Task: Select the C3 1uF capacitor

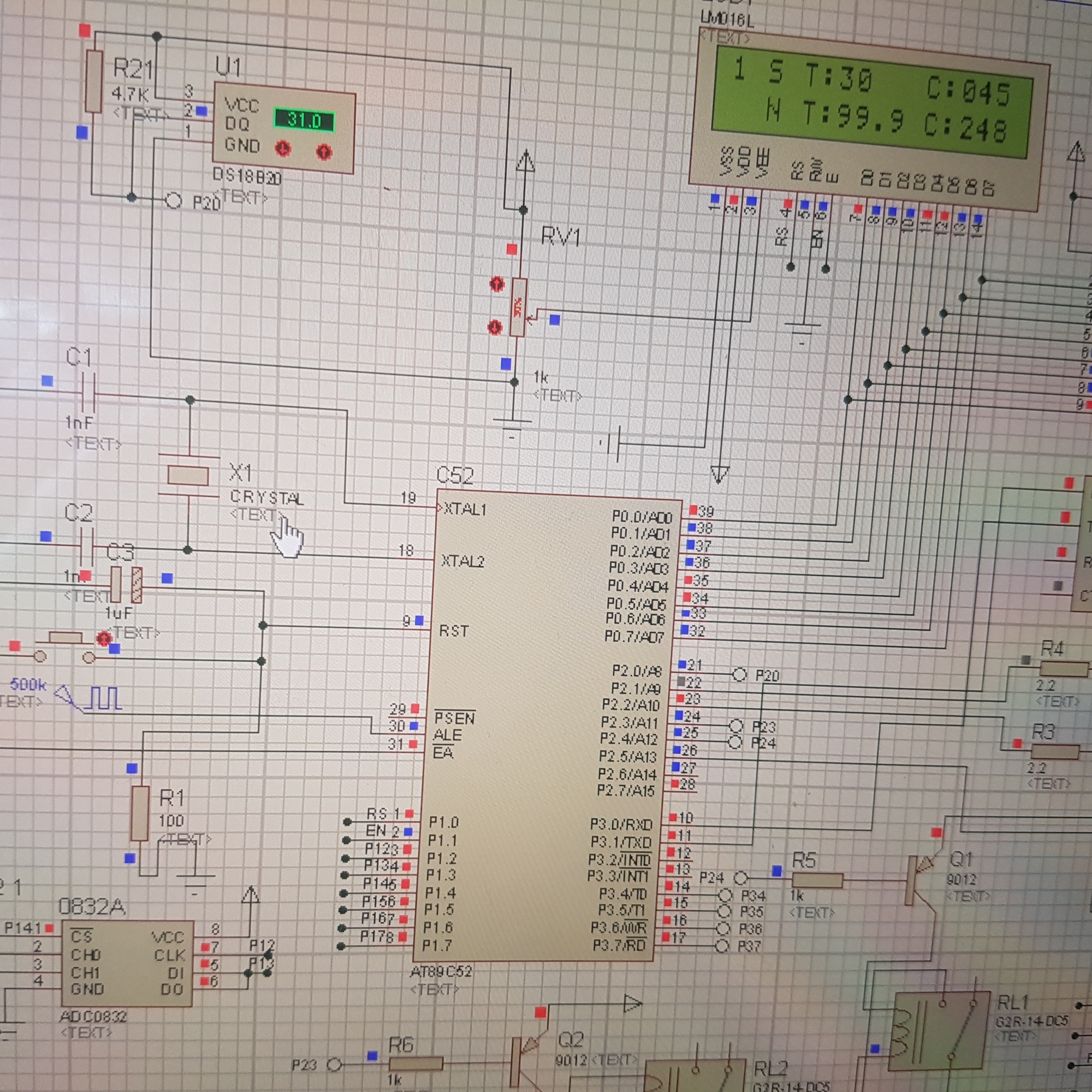Action: point(126,584)
